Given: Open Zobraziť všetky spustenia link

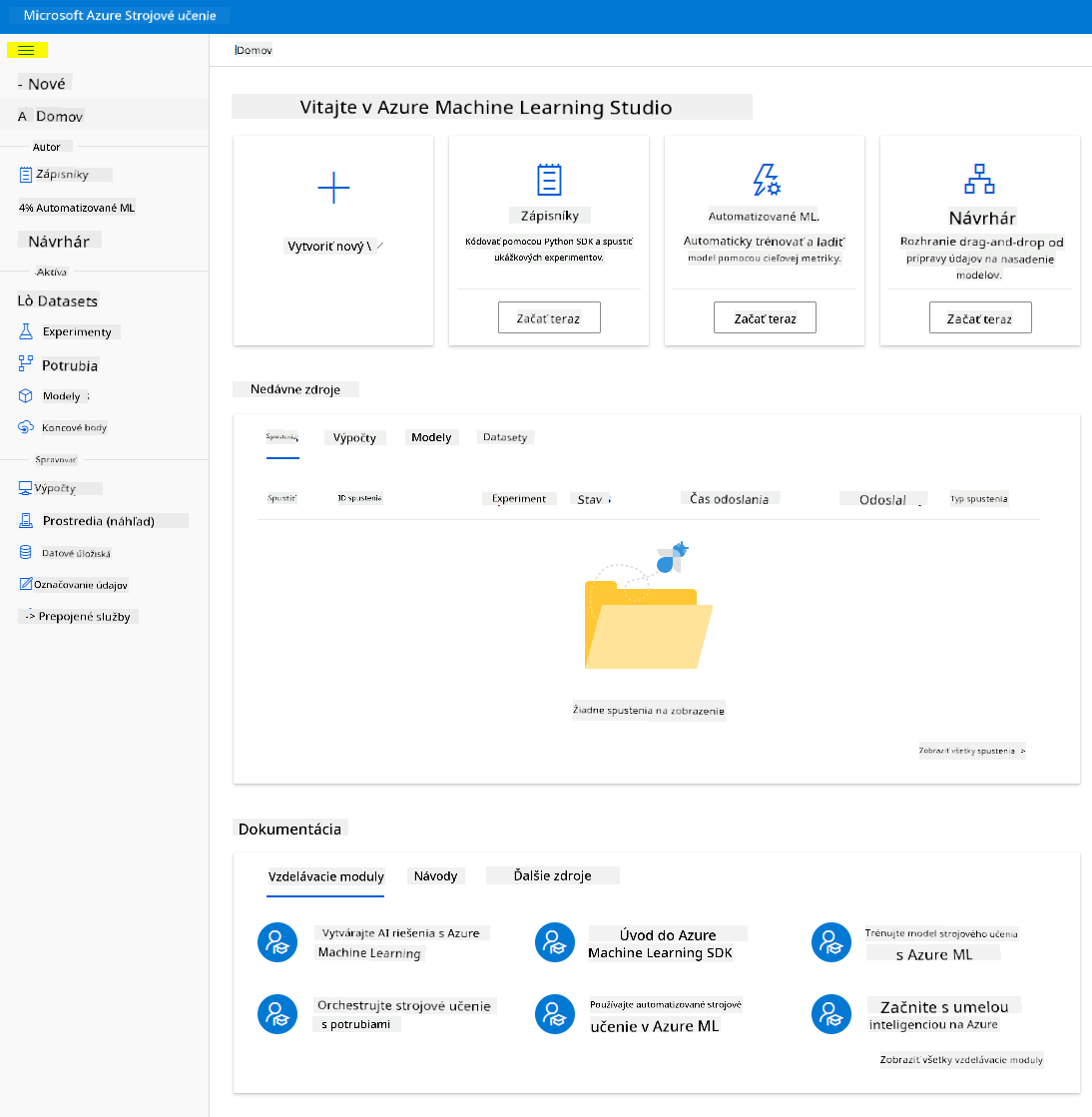Looking at the screenshot, I should (x=972, y=750).
